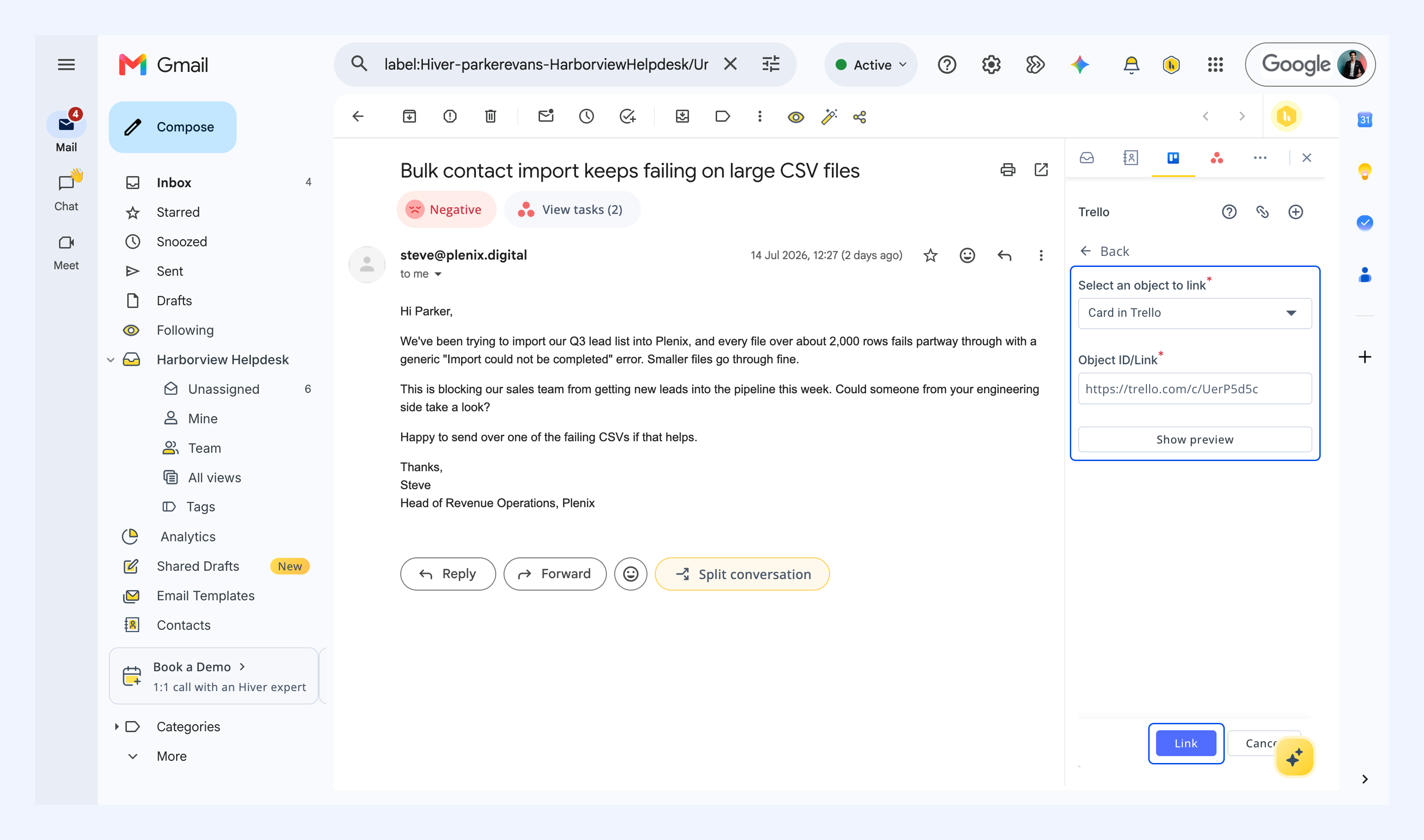The width and height of the screenshot is (1424, 840).
Task: Snooze this conversation
Action: [x=587, y=117]
